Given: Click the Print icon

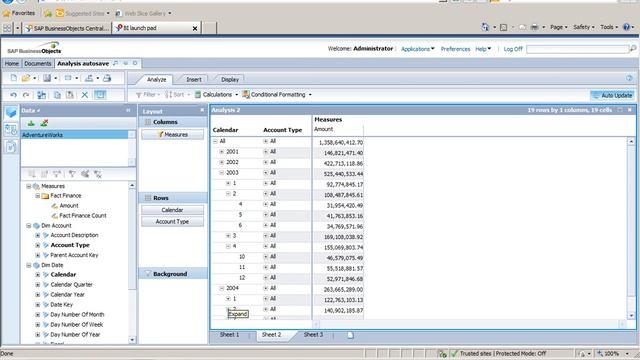Looking at the screenshot, I should [x=107, y=78].
